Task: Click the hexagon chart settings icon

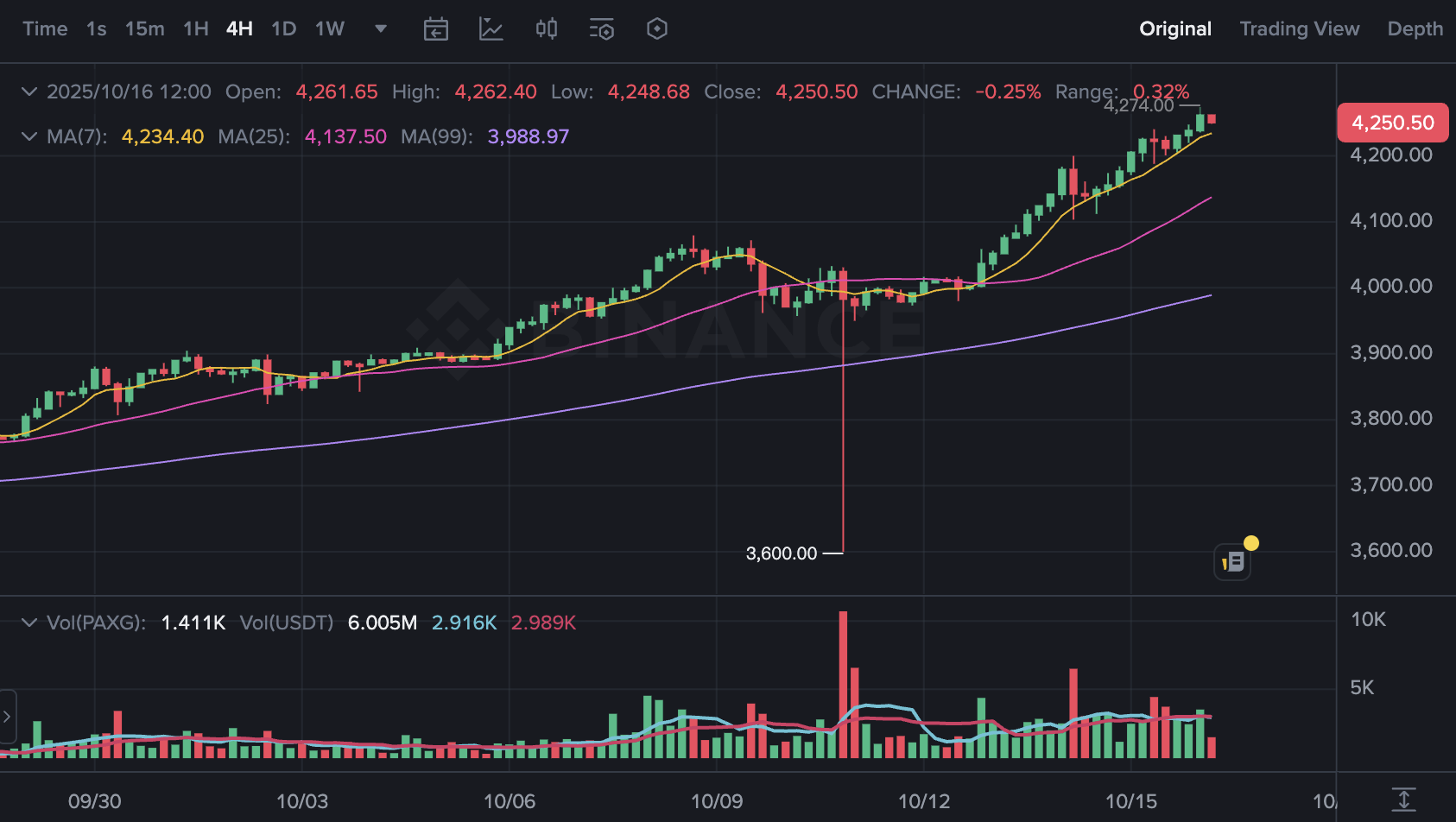Action: (657, 29)
